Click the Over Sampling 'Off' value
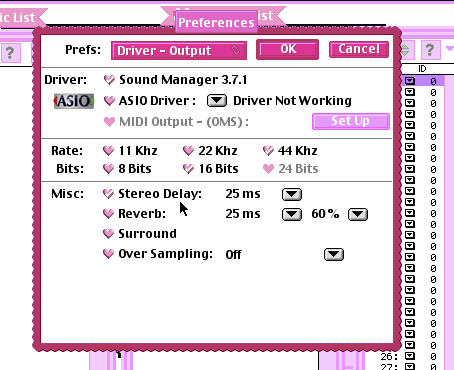This screenshot has height=370, width=454. pyautogui.click(x=233, y=255)
